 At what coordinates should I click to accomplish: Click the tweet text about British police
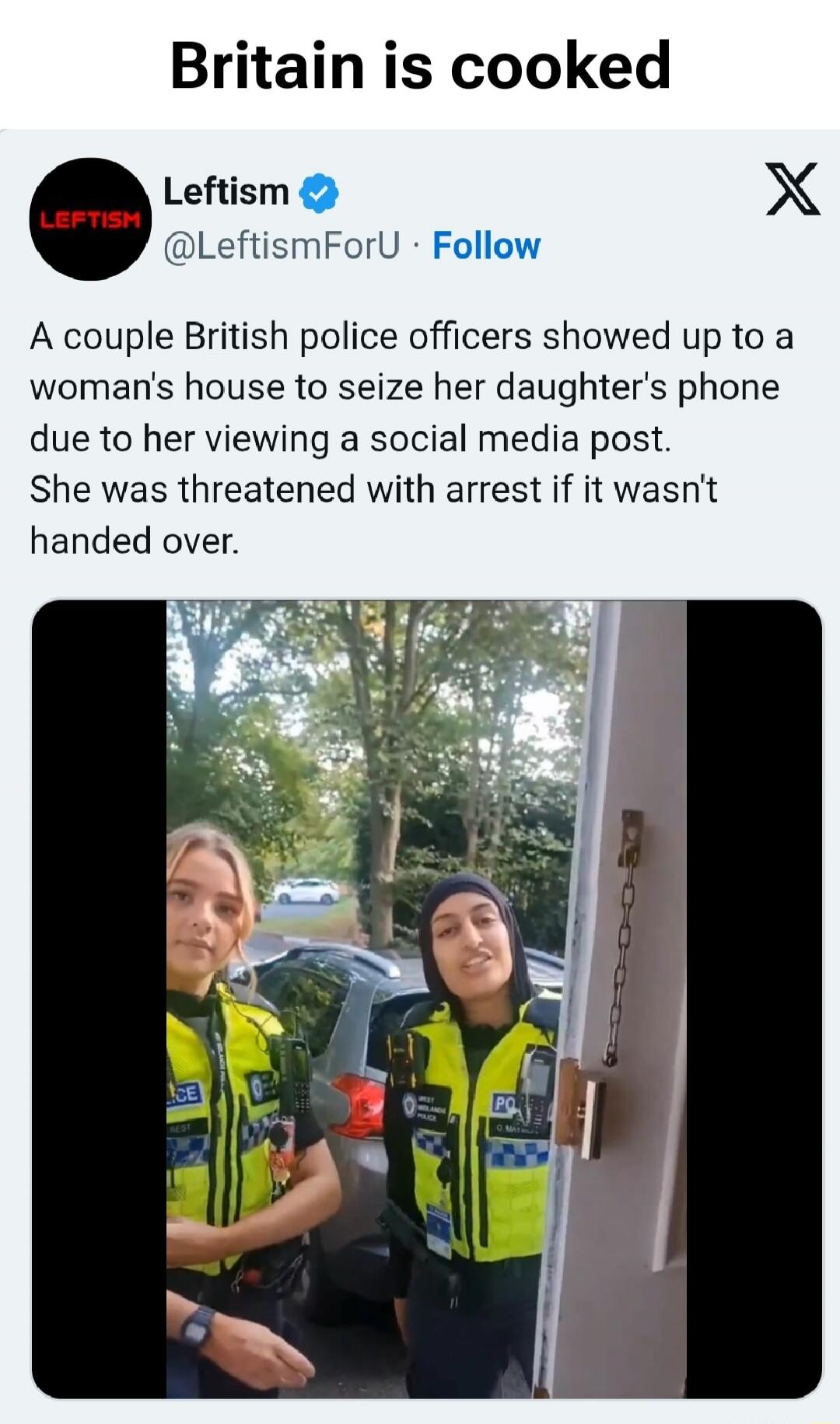point(411,439)
